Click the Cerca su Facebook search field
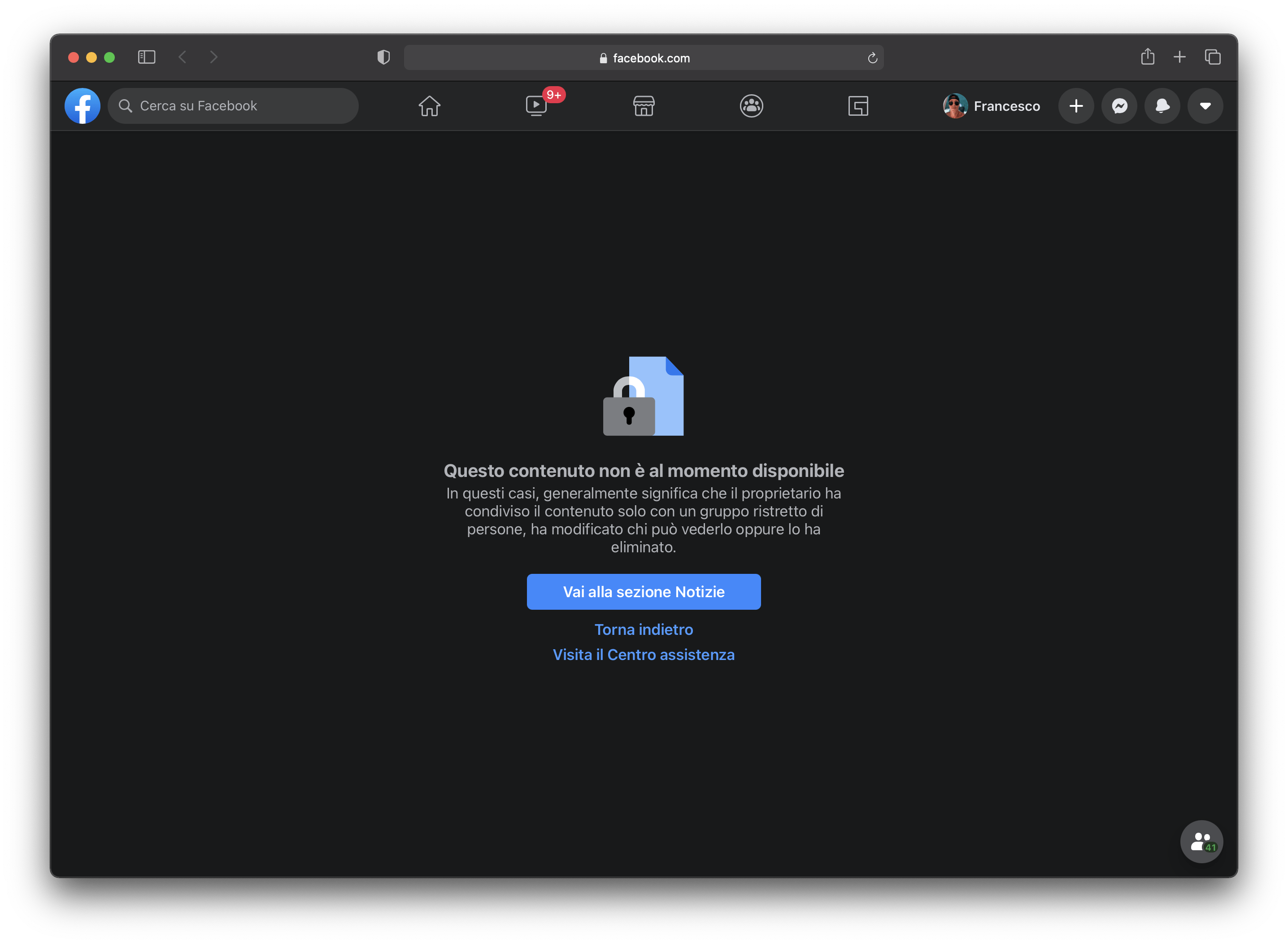 pos(233,106)
